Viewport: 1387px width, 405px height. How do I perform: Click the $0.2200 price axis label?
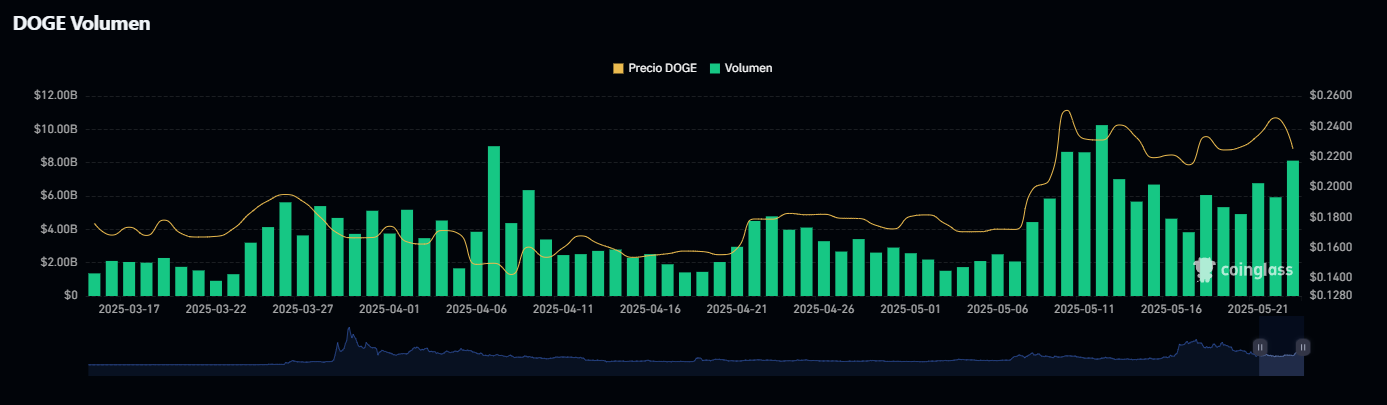click(x=1330, y=156)
